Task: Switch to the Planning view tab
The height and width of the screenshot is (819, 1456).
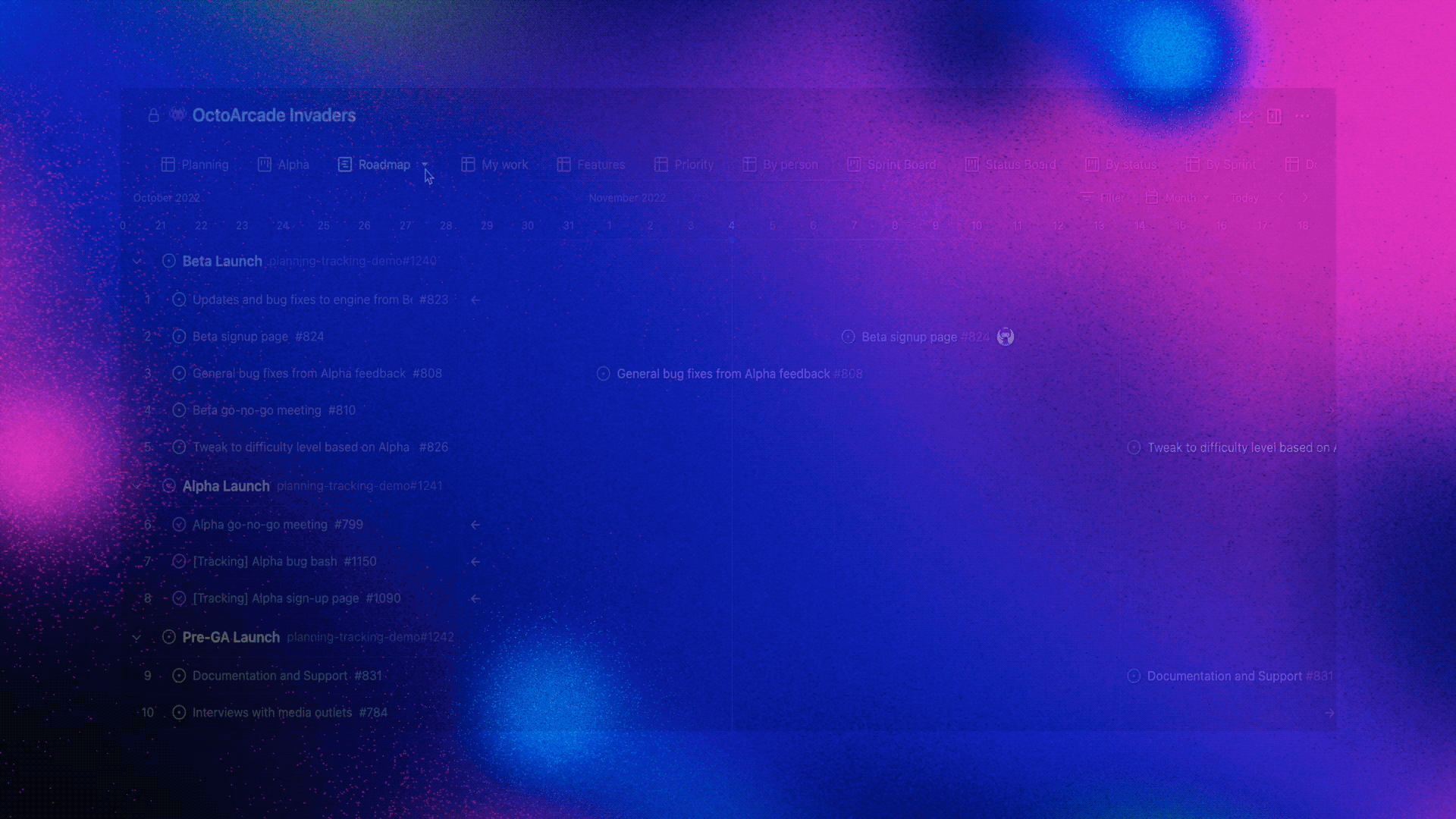Action: (195, 164)
